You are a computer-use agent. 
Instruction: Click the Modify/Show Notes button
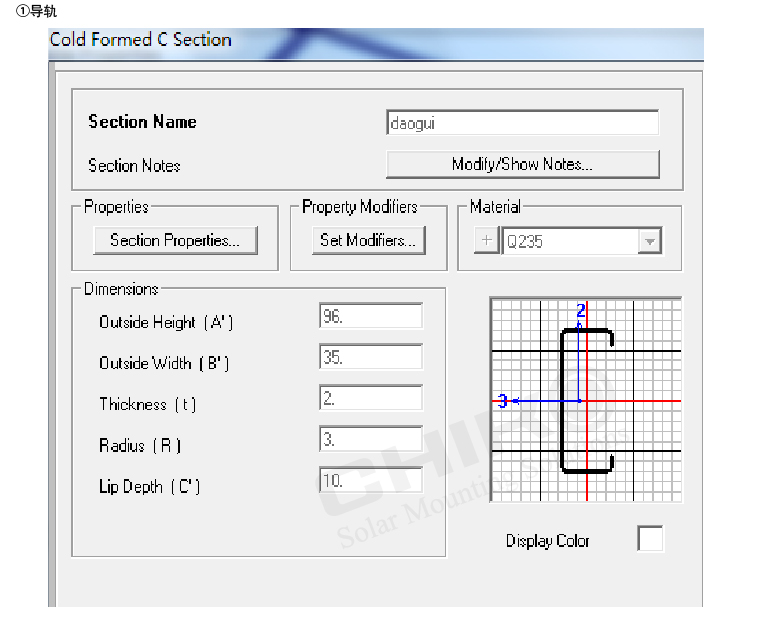[522, 164]
